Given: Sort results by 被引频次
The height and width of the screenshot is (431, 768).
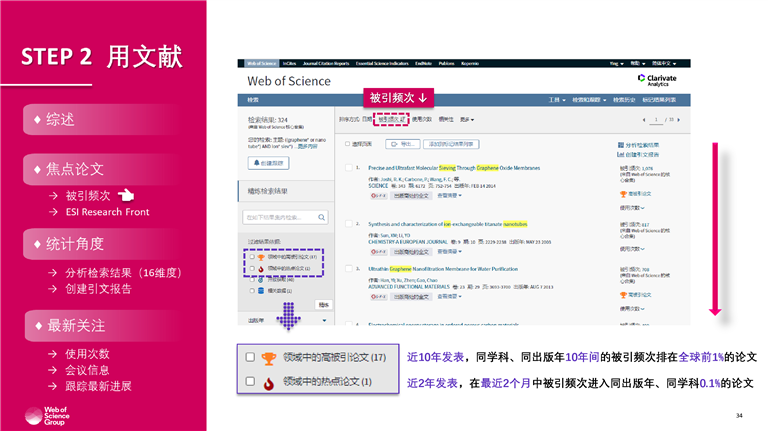Looking at the screenshot, I should [391, 120].
